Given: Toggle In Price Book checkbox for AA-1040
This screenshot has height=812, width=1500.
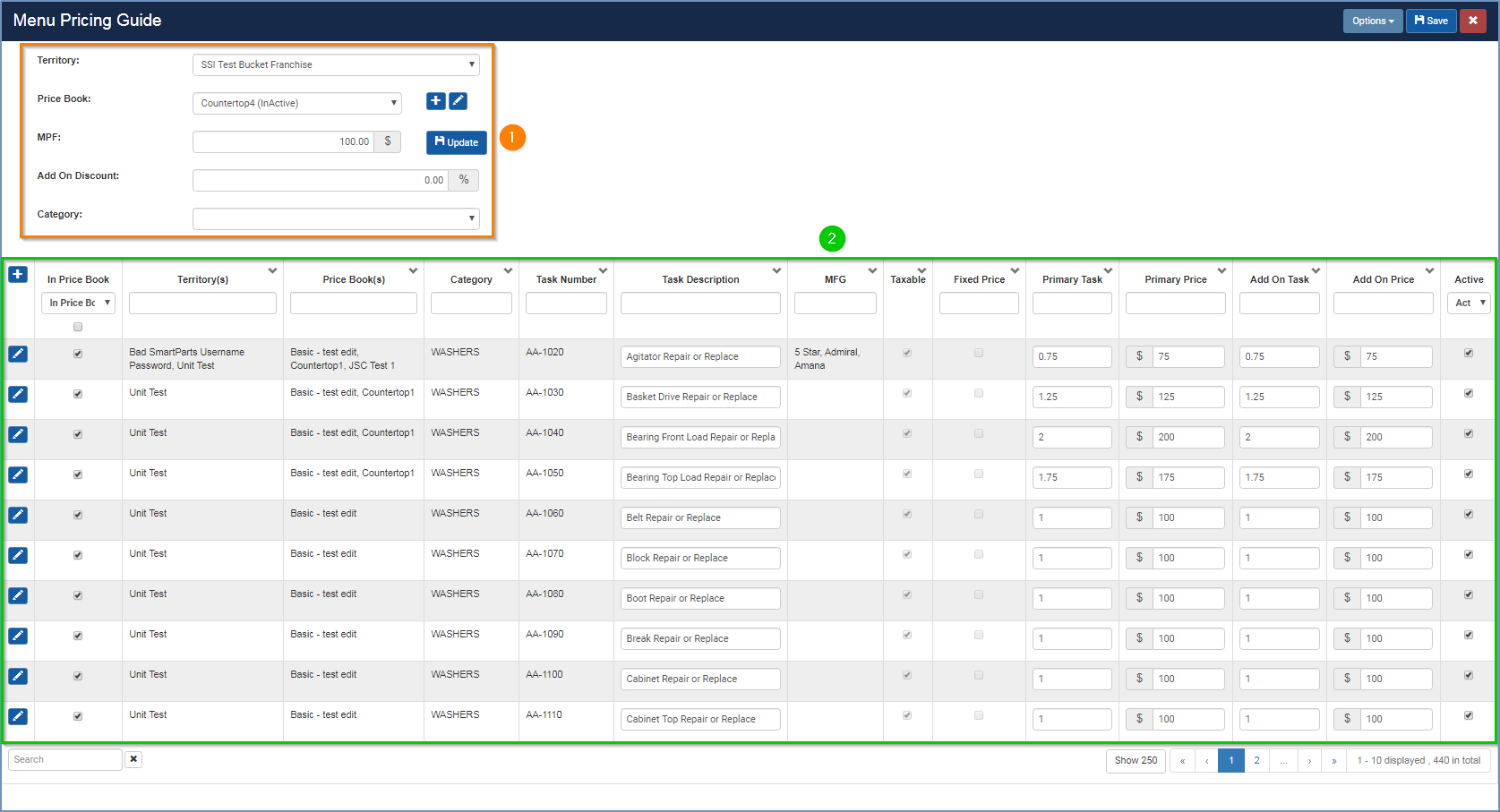Looking at the screenshot, I should (78, 434).
